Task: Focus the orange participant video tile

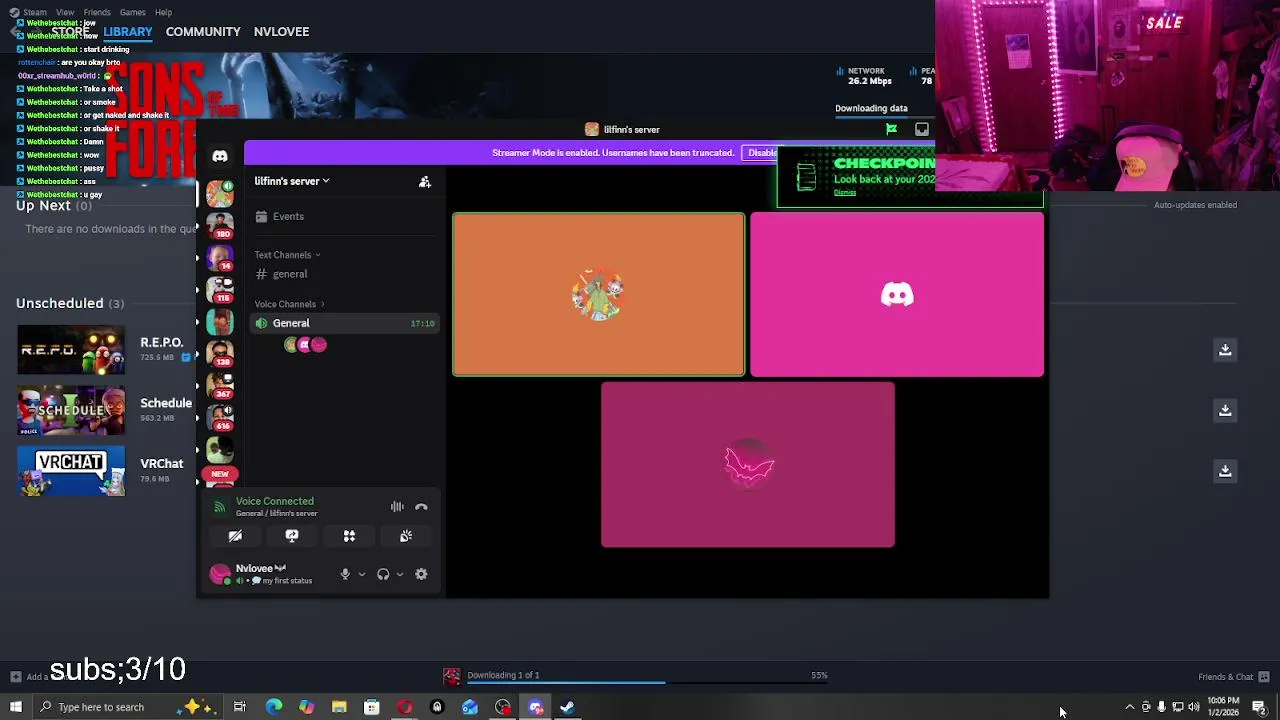Action: 598,294
